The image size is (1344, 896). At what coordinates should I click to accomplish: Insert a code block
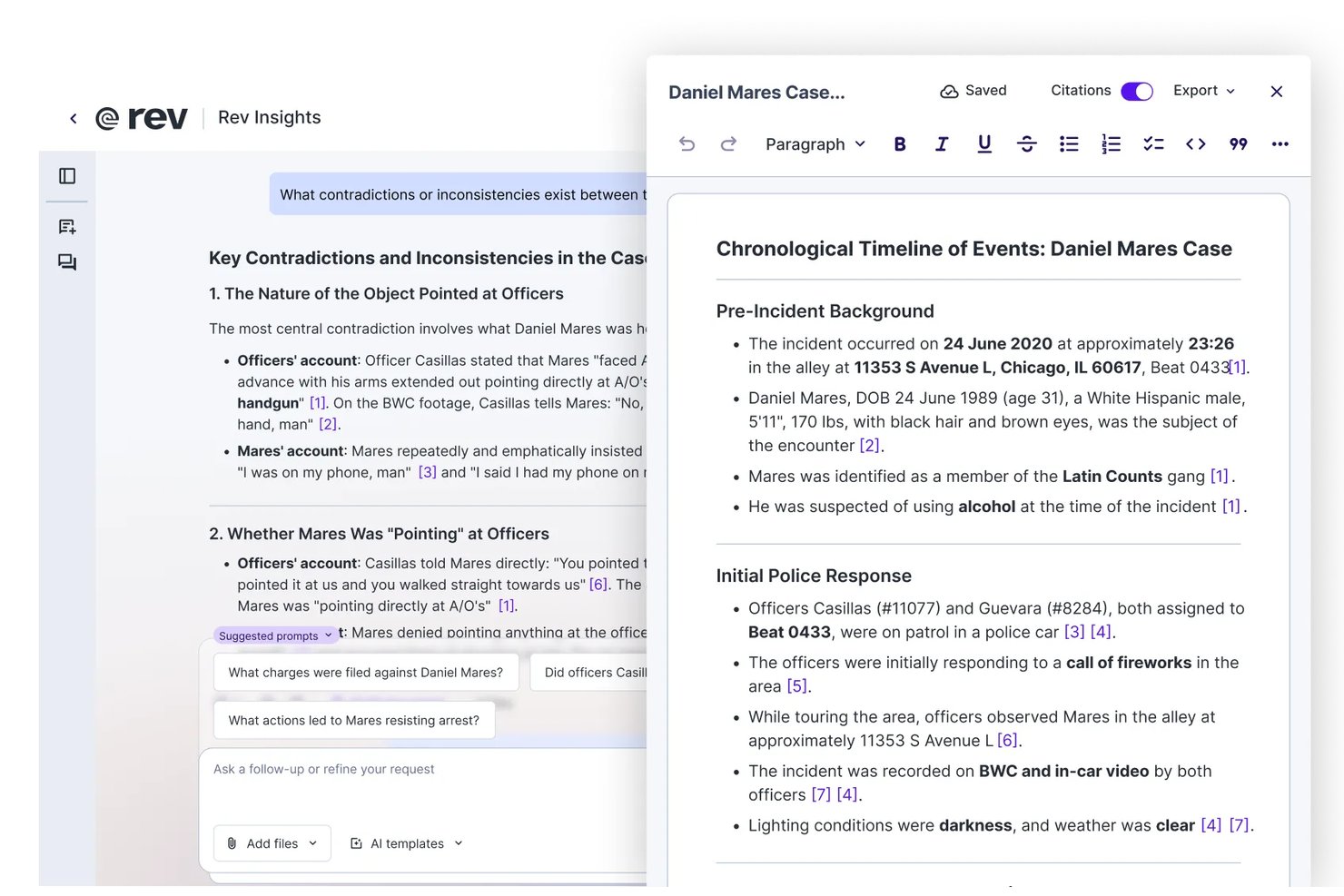click(x=1196, y=143)
